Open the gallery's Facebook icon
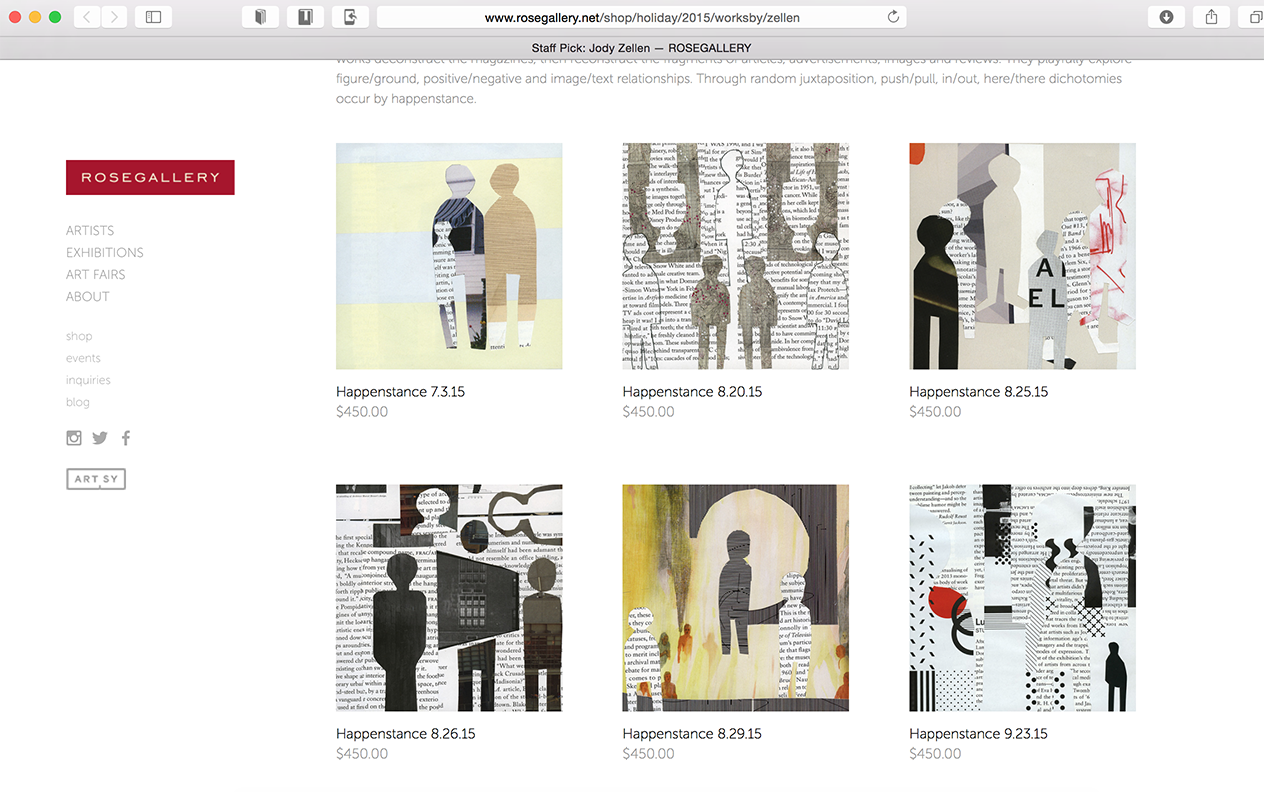1264x792 pixels. click(x=126, y=438)
